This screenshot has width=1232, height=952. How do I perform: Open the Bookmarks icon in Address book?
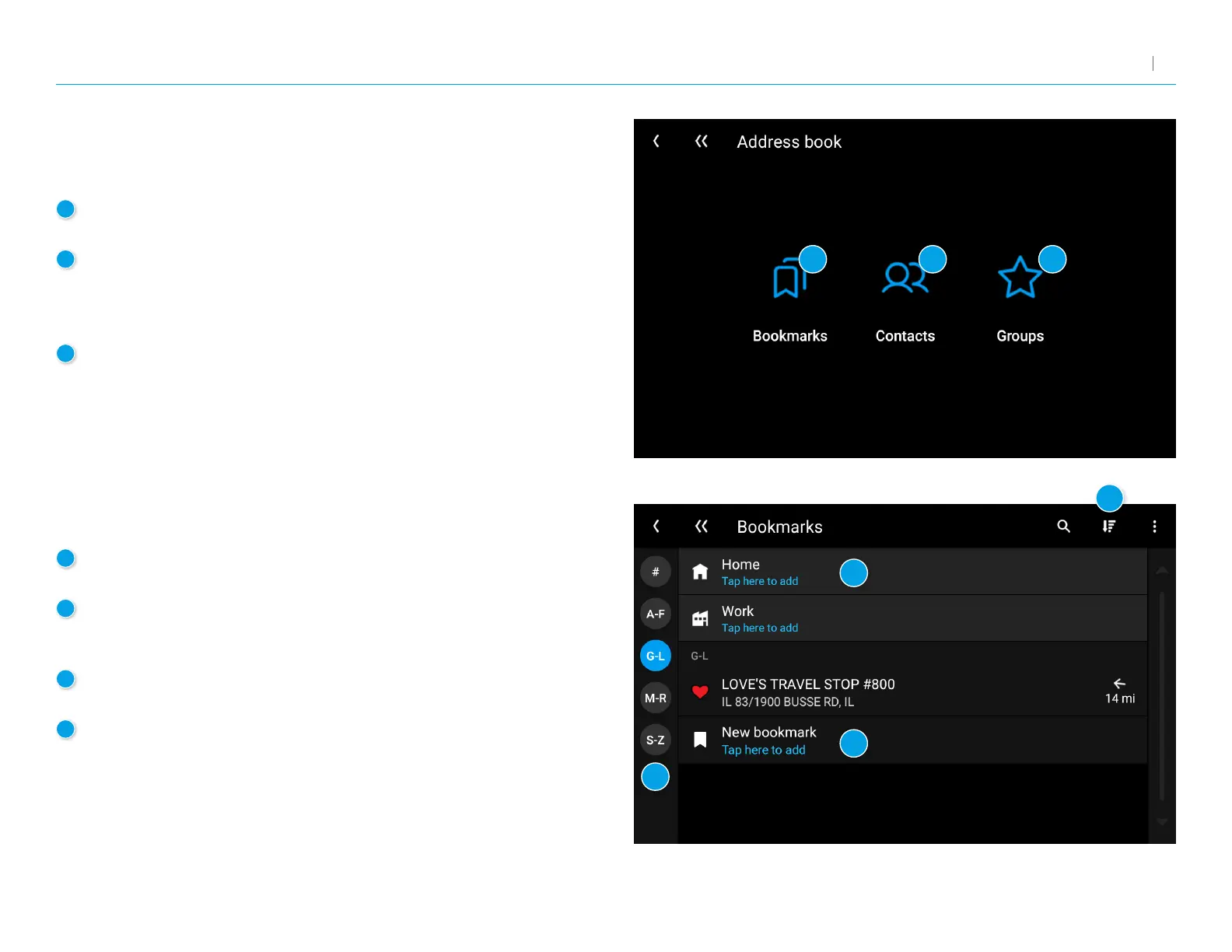(x=789, y=278)
